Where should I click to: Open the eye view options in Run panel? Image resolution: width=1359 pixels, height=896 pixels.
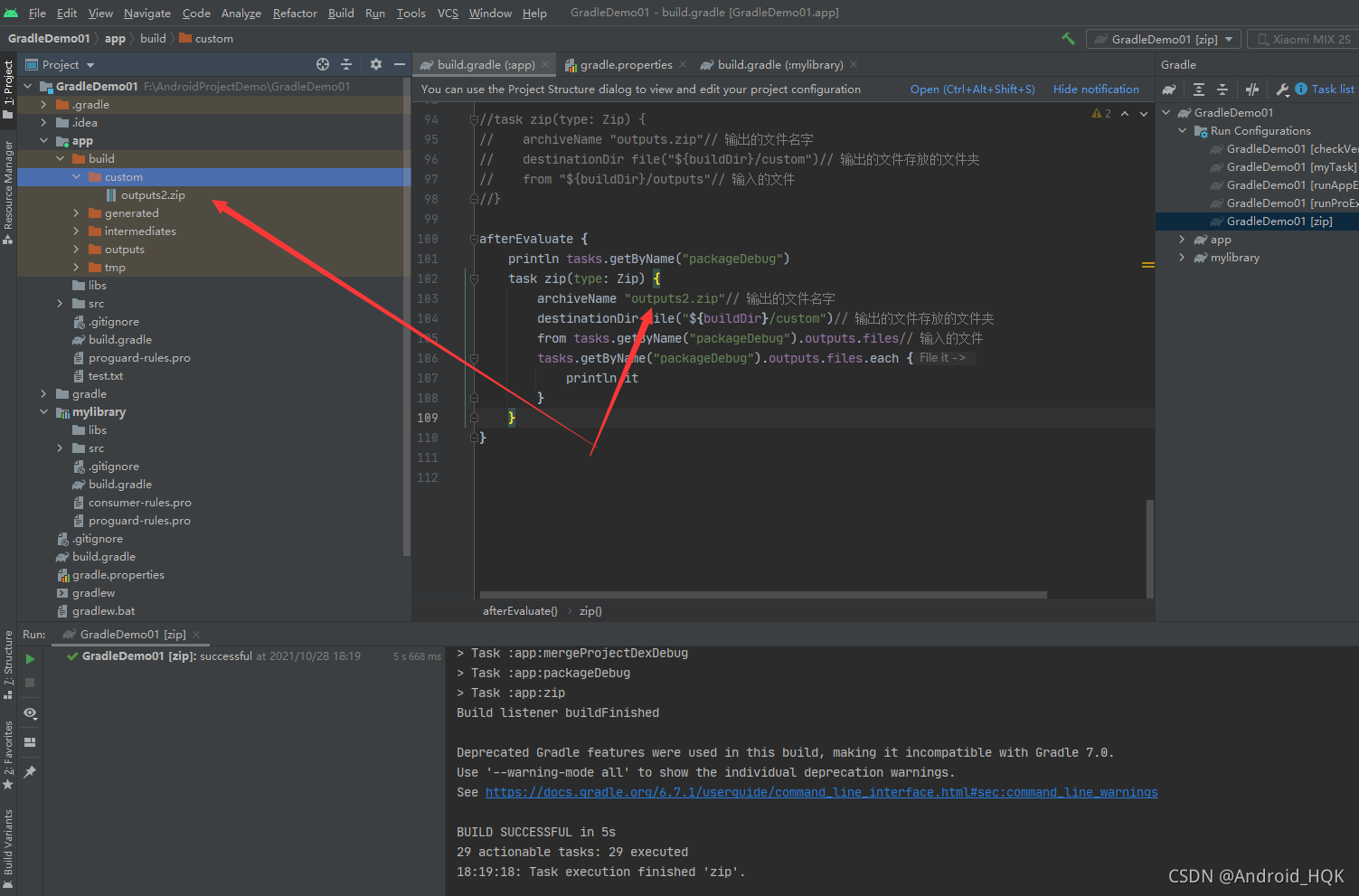[30, 713]
